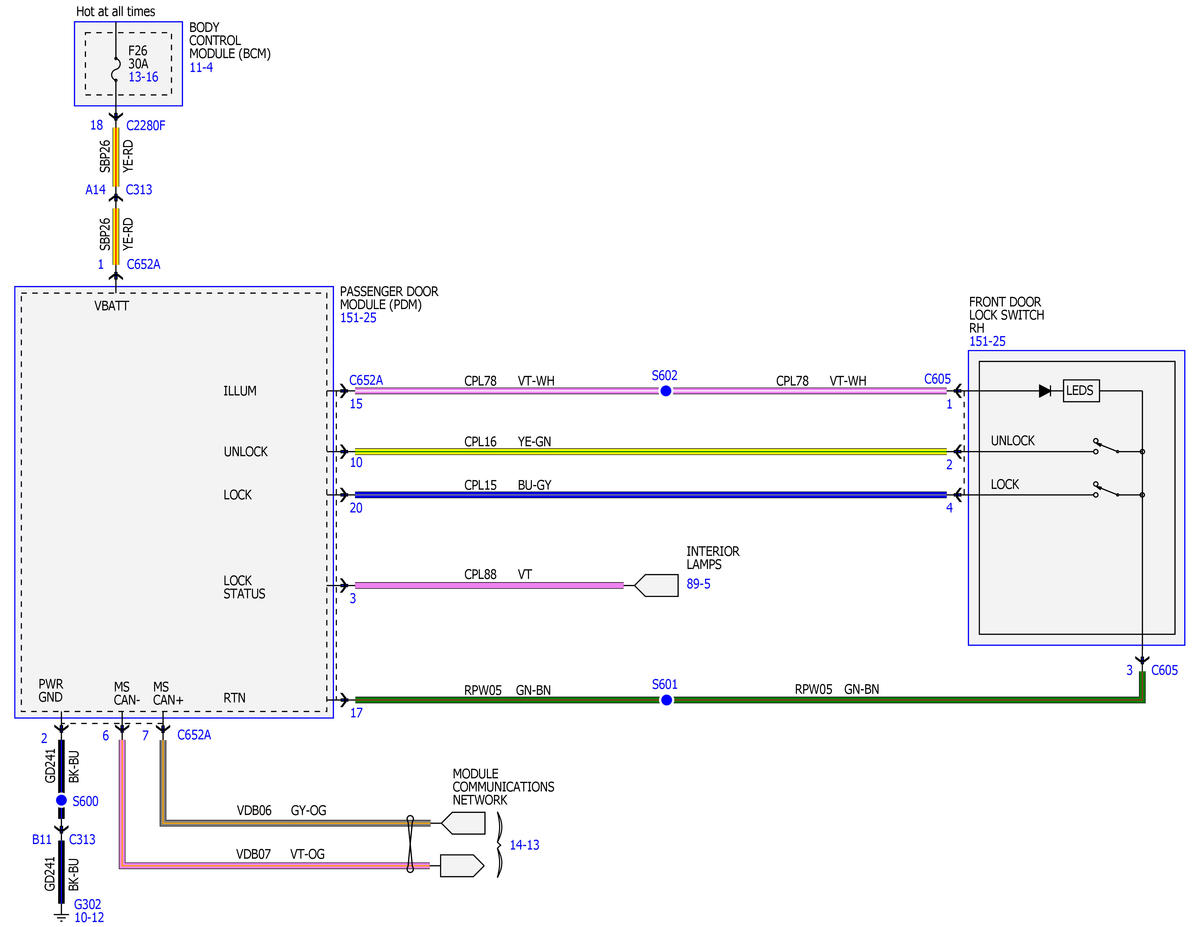Follow the 151-25 link under Front Door Lock Switch RH
Image resolution: width=1199 pixels, height=927 pixels.
pos(987,341)
